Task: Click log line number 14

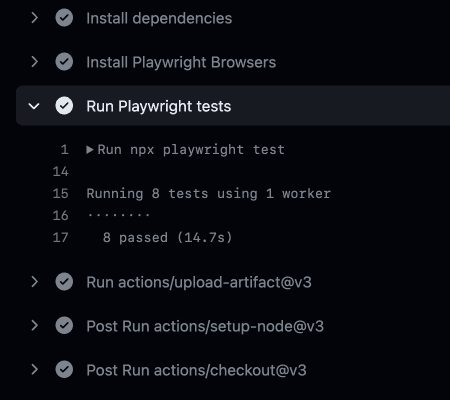Action: [x=60, y=172]
